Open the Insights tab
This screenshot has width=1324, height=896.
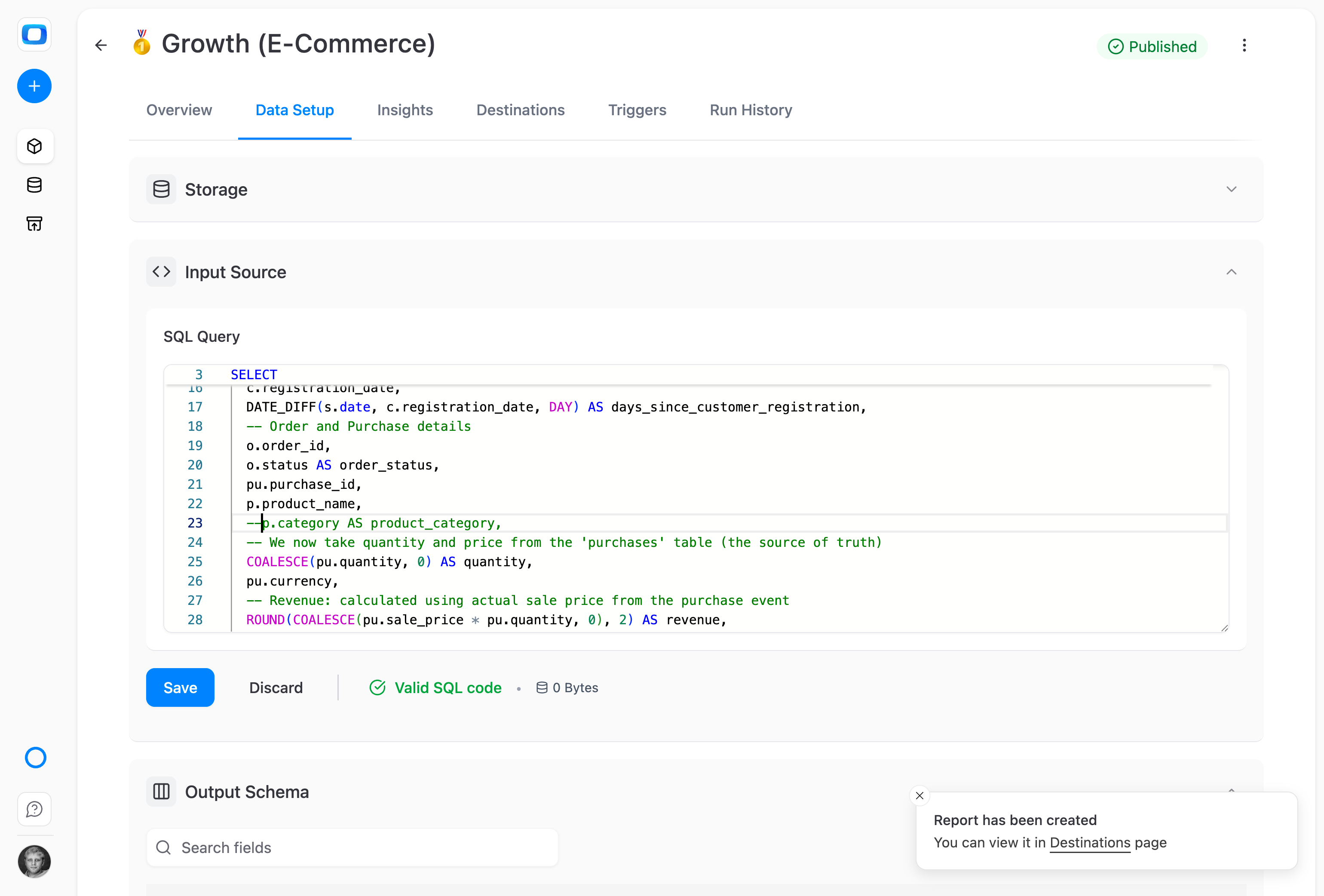click(x=405, y=110)
